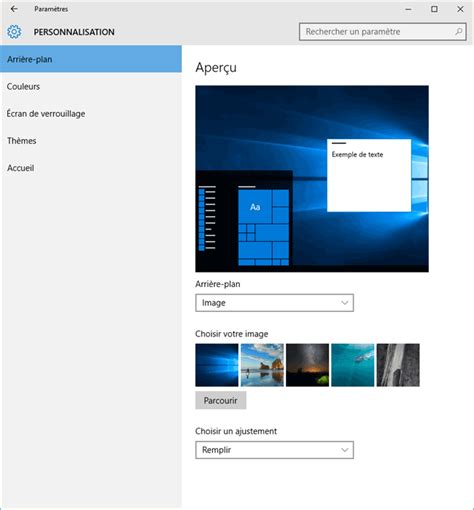Choose the blue Windows logo wallpaper
Screen dimensions: 474x510
pos(217,365)
